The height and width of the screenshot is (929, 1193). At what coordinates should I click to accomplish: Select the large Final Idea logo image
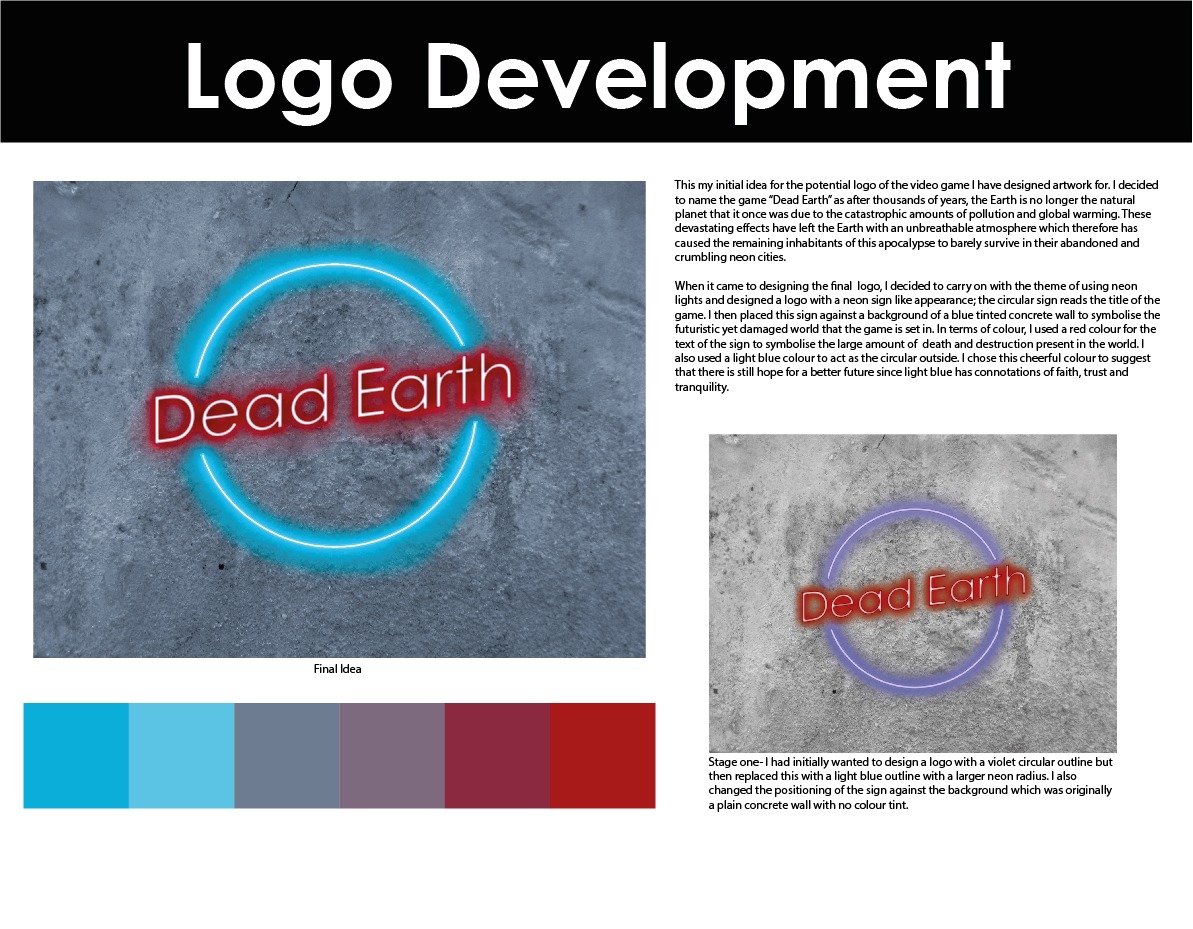pos(339,419)
